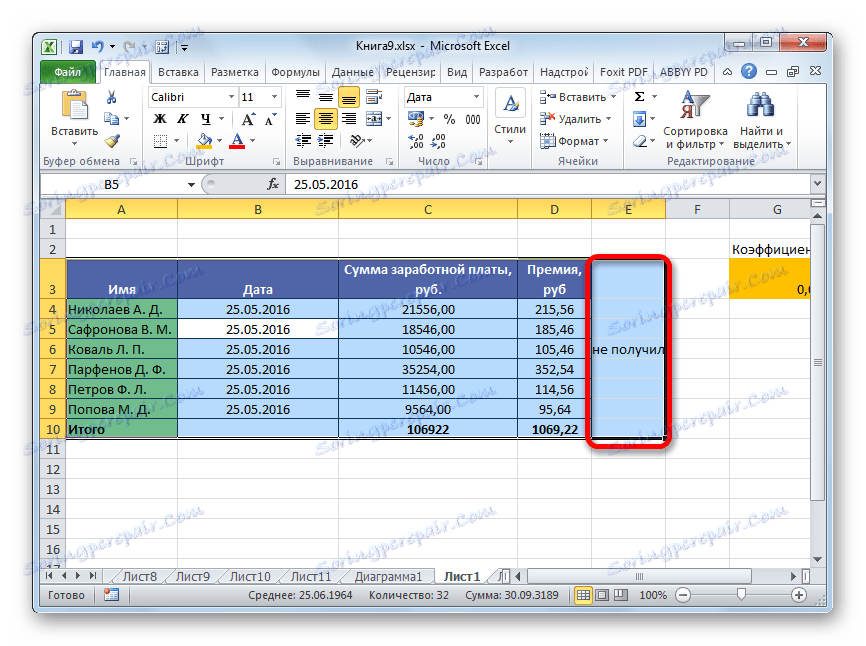This screenshot has height=646, width=866.
Task: Open the Лист10 sheet tab
Action: [x=250, y=576]
